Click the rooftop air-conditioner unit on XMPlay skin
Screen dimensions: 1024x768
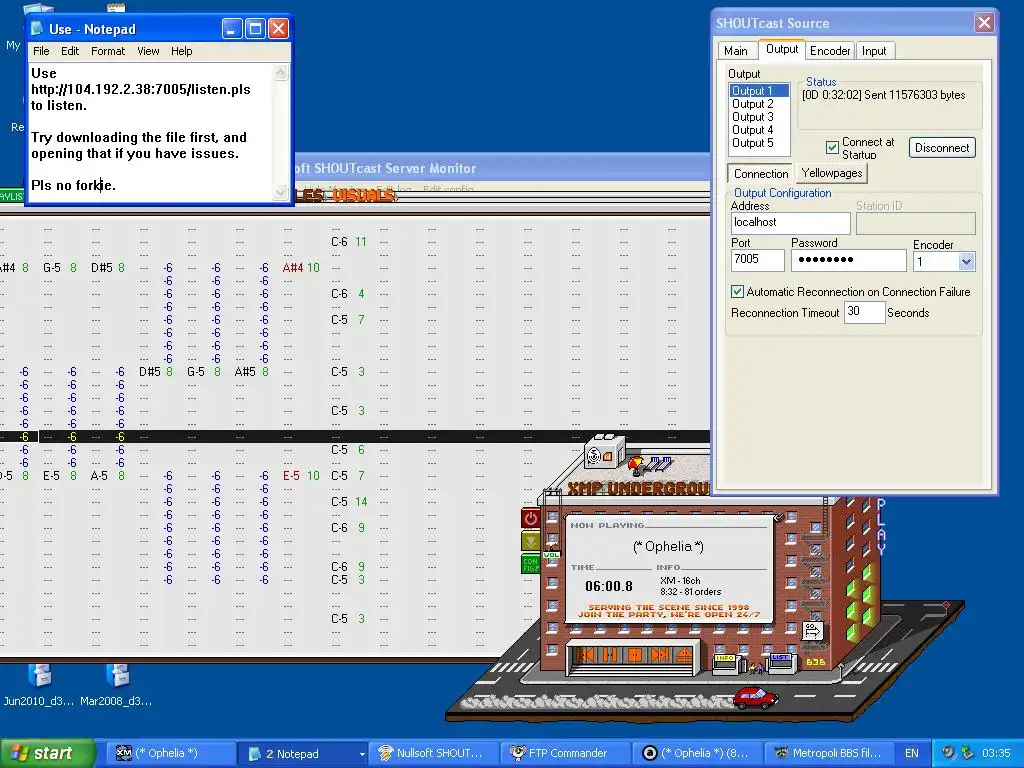pos(604,452)
